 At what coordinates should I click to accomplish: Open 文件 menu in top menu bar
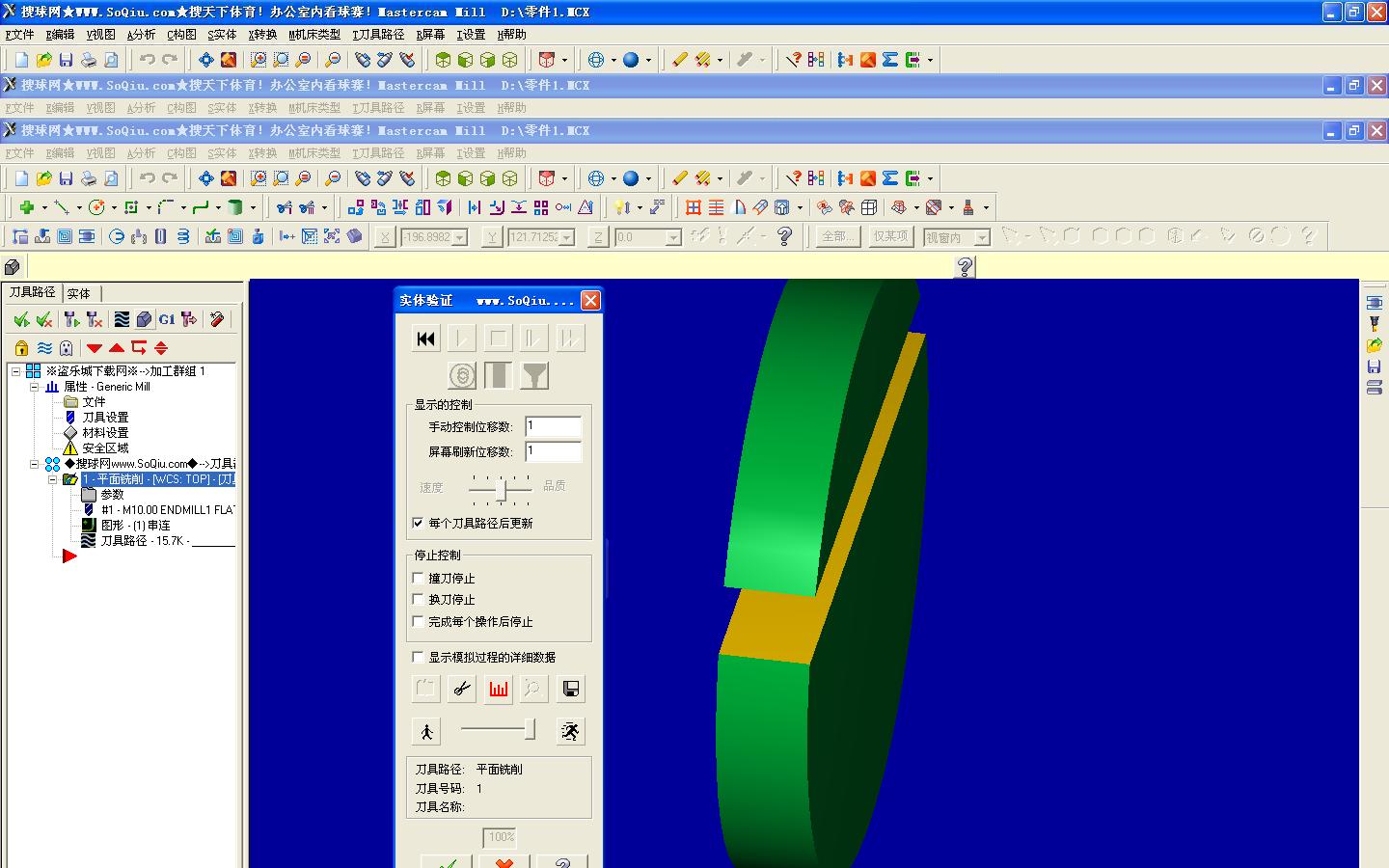pyautogui.click(x=19, y=35)
